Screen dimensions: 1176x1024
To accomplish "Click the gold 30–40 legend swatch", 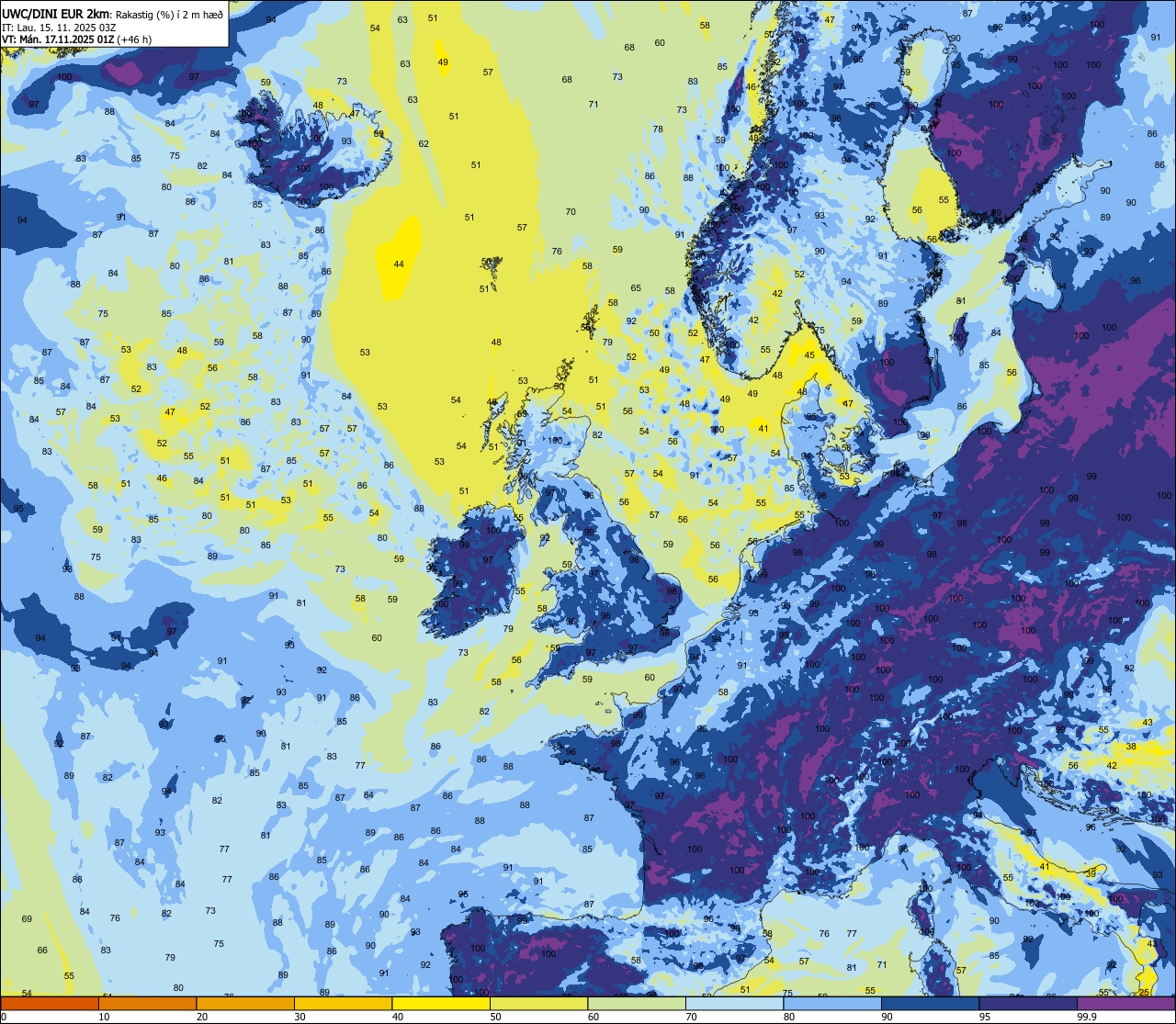I will coord(343,1004).
